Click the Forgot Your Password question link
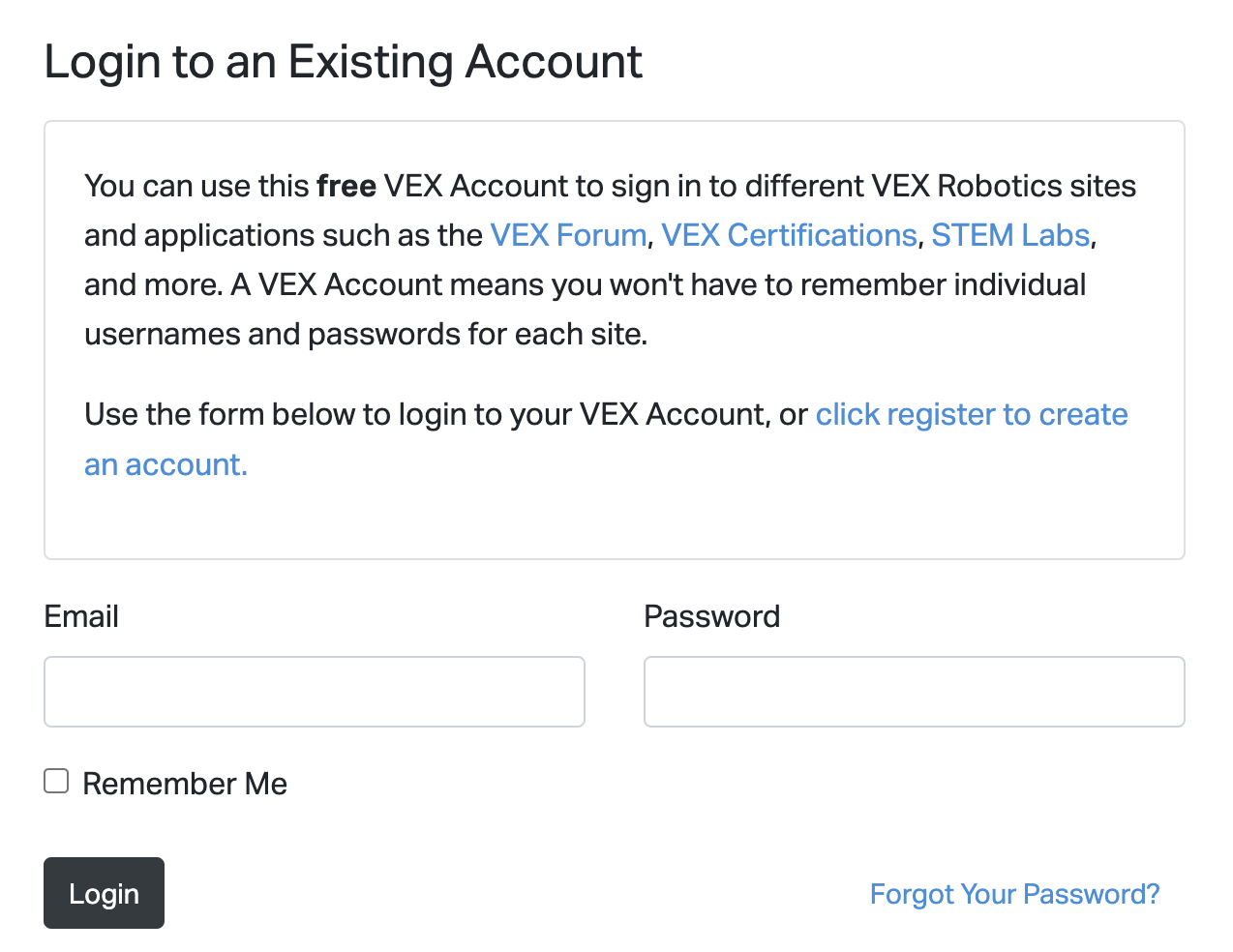The image size is (1233, 952). [x=1013, y=894]
